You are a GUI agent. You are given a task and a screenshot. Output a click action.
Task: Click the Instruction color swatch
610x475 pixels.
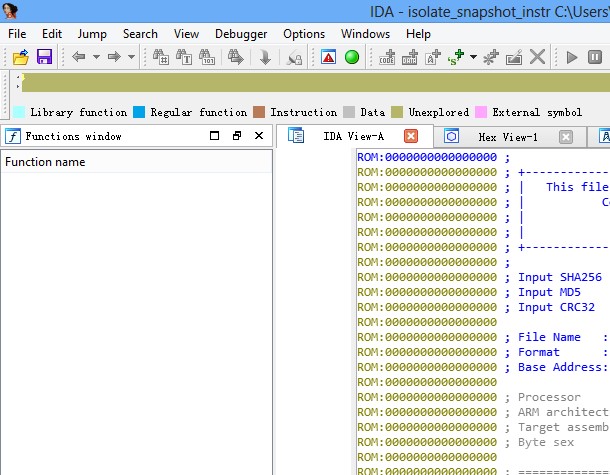click(x=259, y=112)
